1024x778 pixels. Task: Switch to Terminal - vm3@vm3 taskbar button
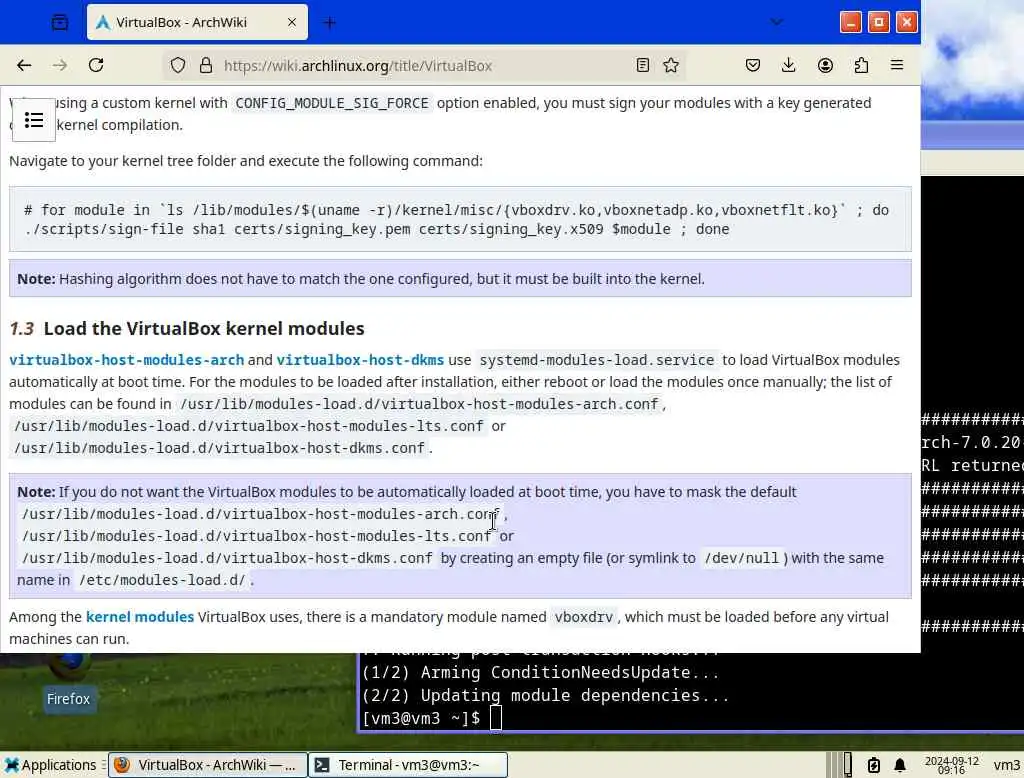[x=408, y=765]
